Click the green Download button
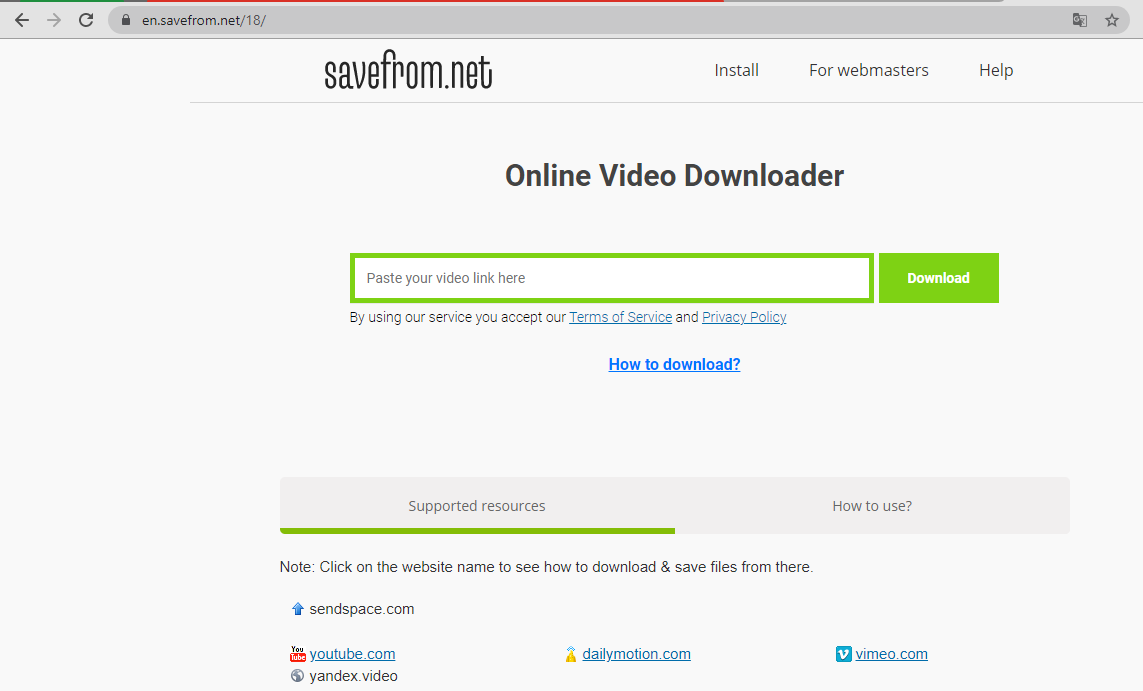Image resolution: width=1143 pixels, height=691 pixels. click(939, 278)
